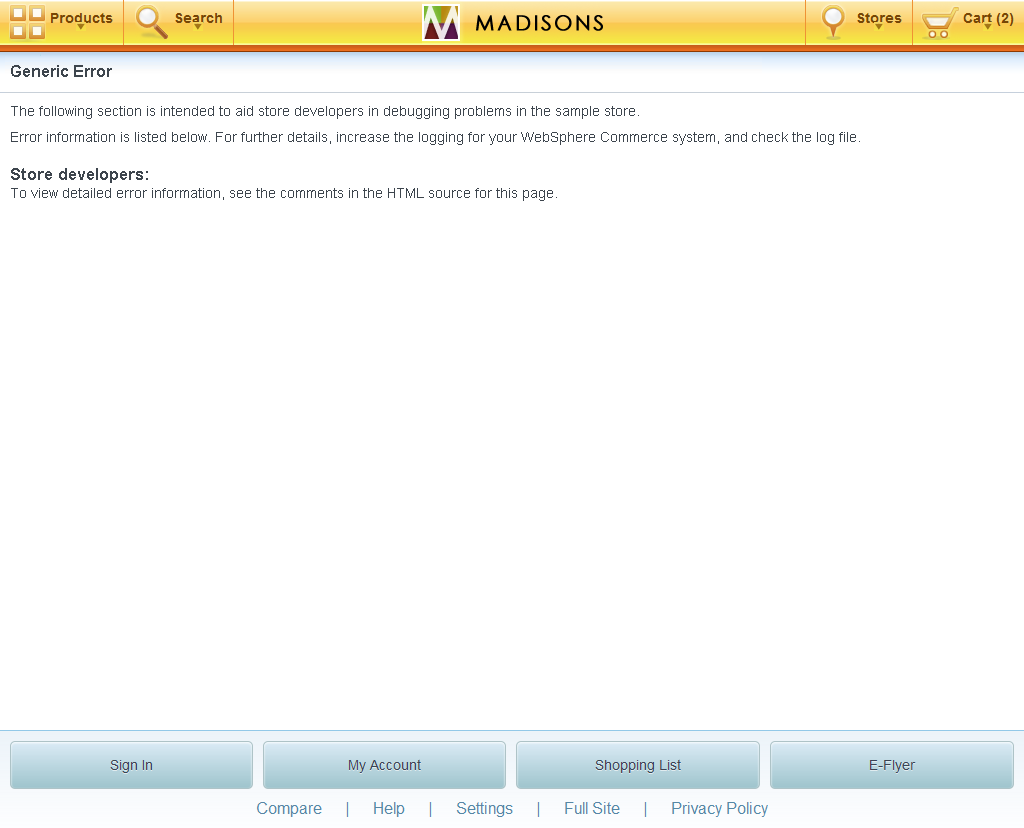1024x828 pixels.
Task: Open the Stores locator pin icon
Action: pyautogui.click(x=833, y=20)
